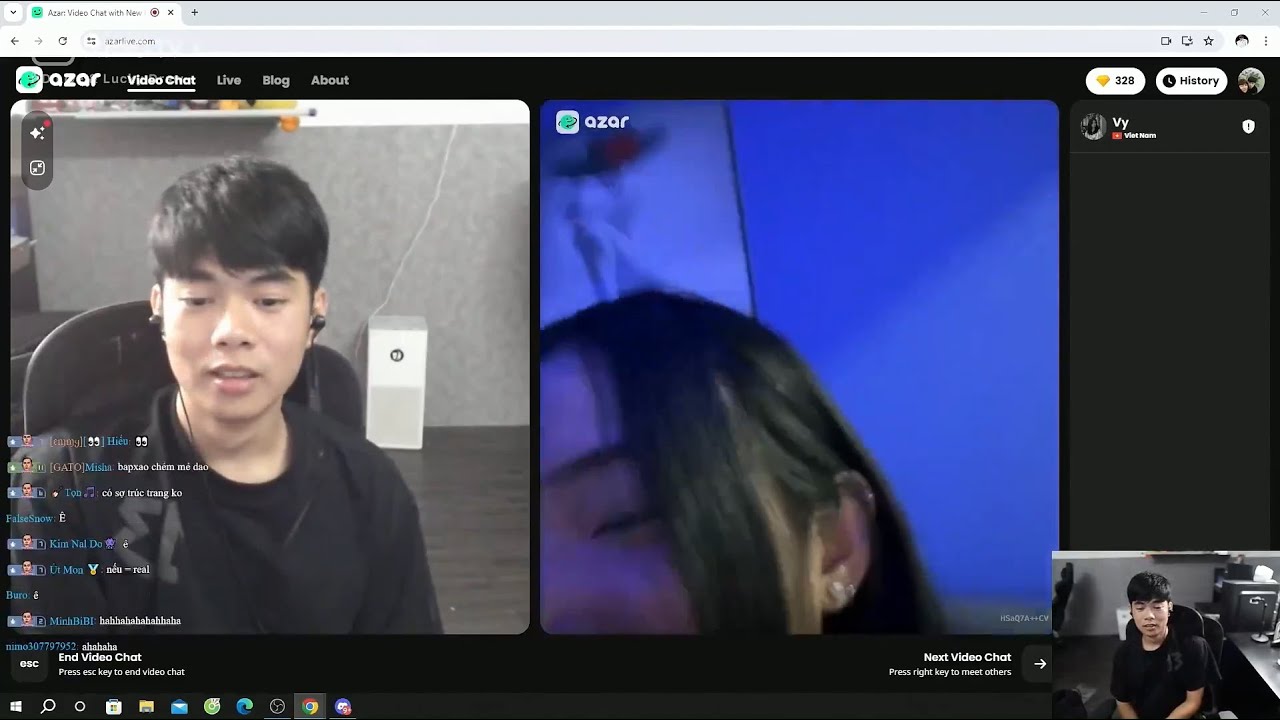The width and height of the screenshot is (1280, 720).
Task: Click the camera permission icon in address bar
Action: (x=1166, y=41)
